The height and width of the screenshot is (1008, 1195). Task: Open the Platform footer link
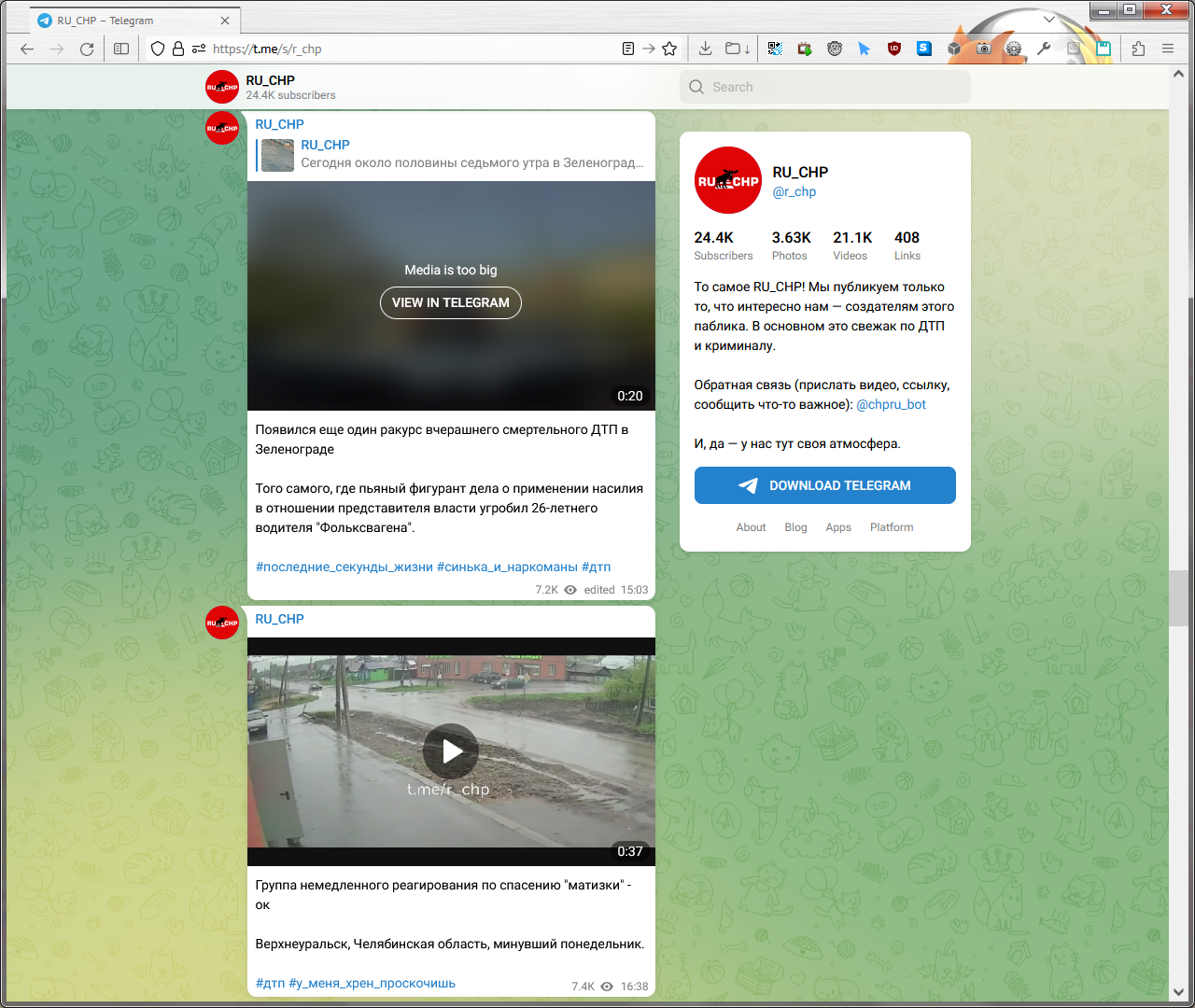point(892,527)
